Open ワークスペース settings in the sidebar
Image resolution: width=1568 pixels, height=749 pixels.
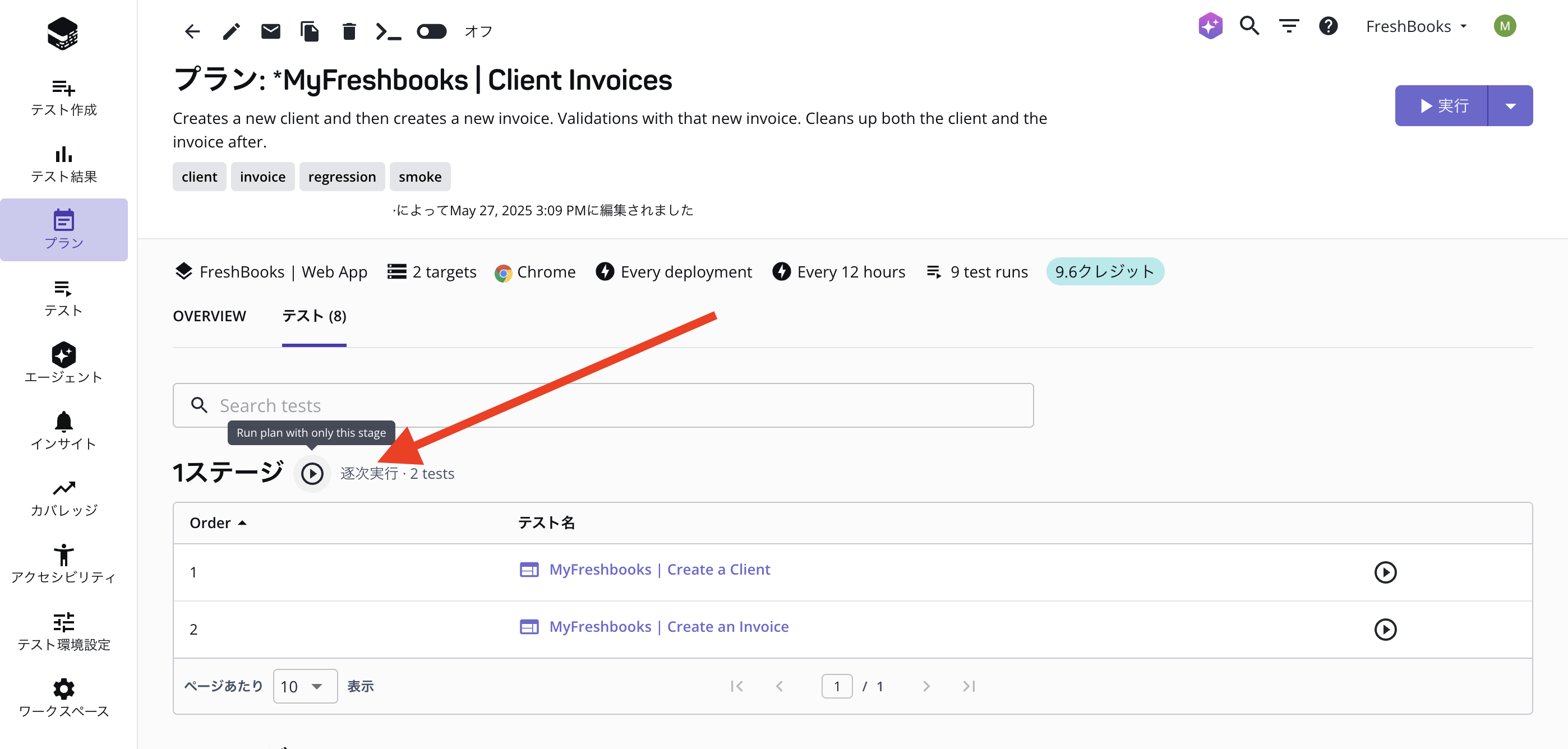click(64, 698)
